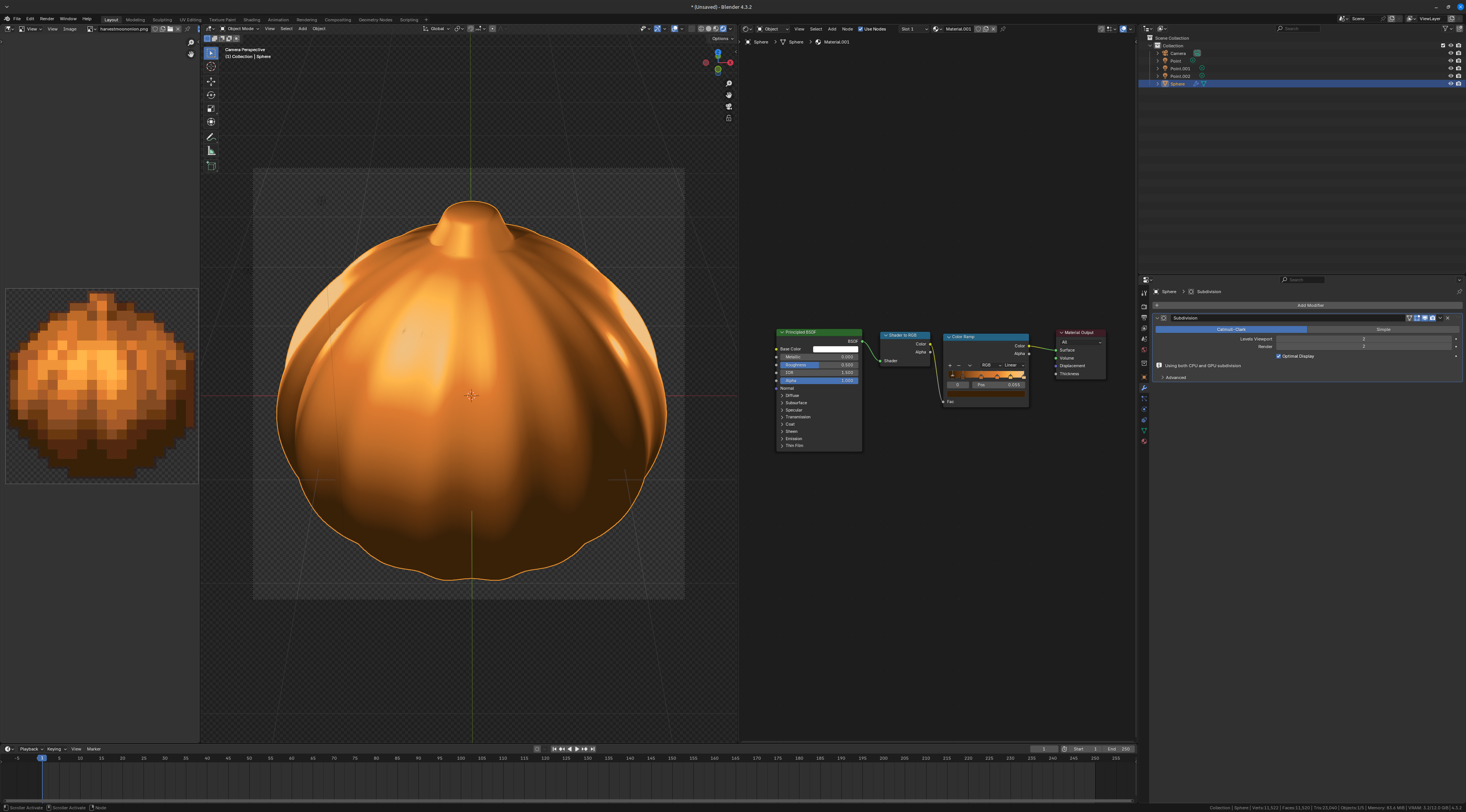The image size is (1466, 812).
Task: Select the Annotate pencil tool
Action: [211, 137]
